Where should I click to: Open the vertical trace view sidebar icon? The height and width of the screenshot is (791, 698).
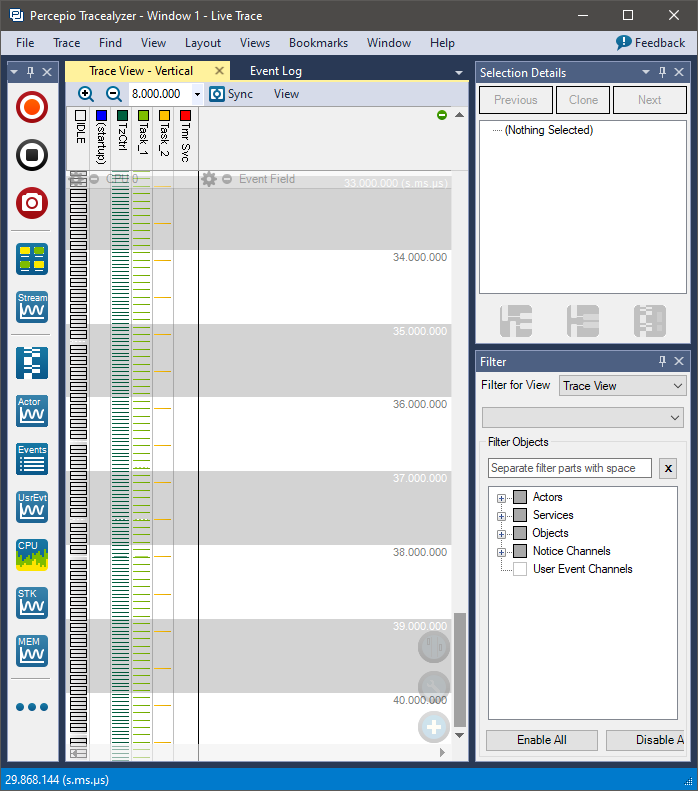[x=32, y=363]
